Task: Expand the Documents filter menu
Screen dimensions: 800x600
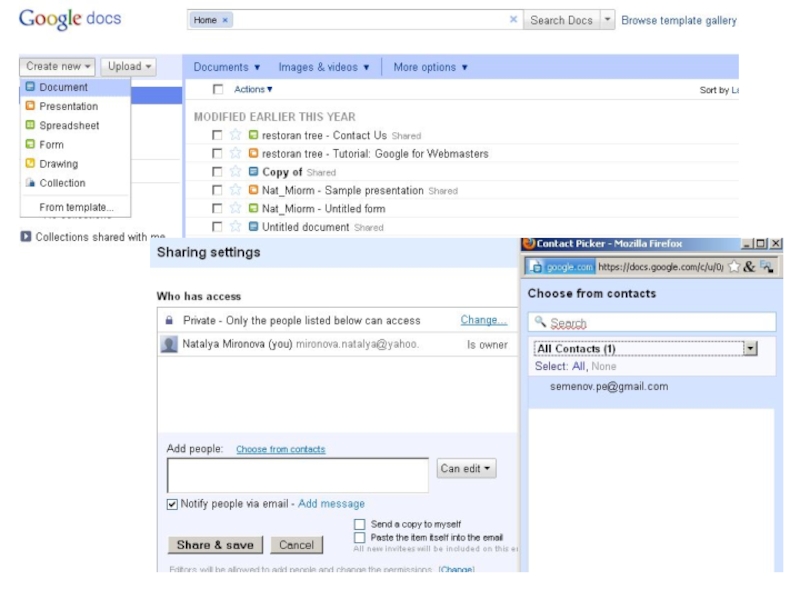Action: tap(227, 67)
